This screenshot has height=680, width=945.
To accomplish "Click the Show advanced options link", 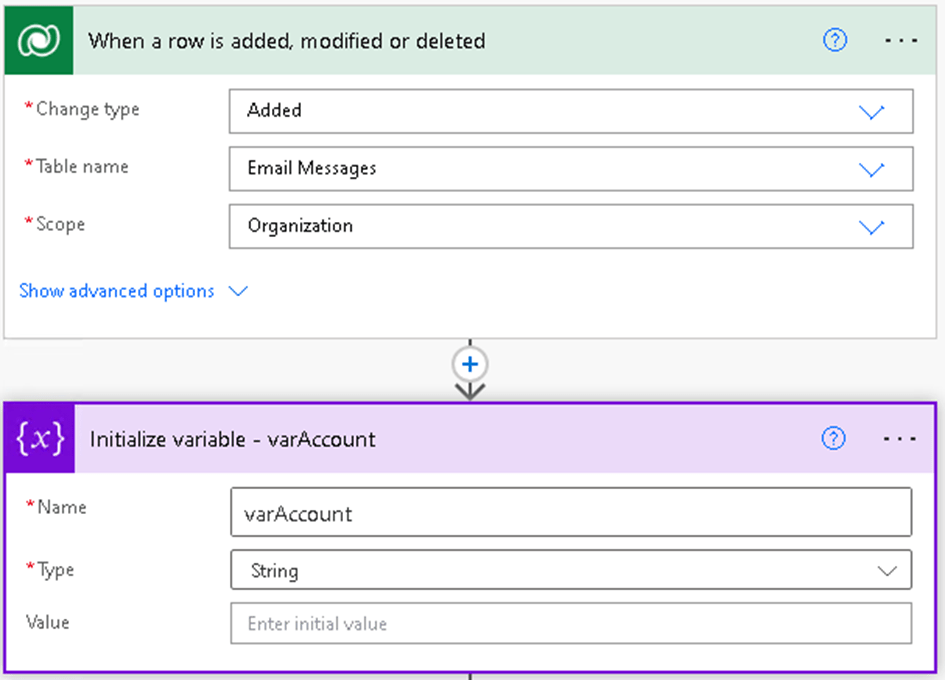I will click(x=117, y=291).
